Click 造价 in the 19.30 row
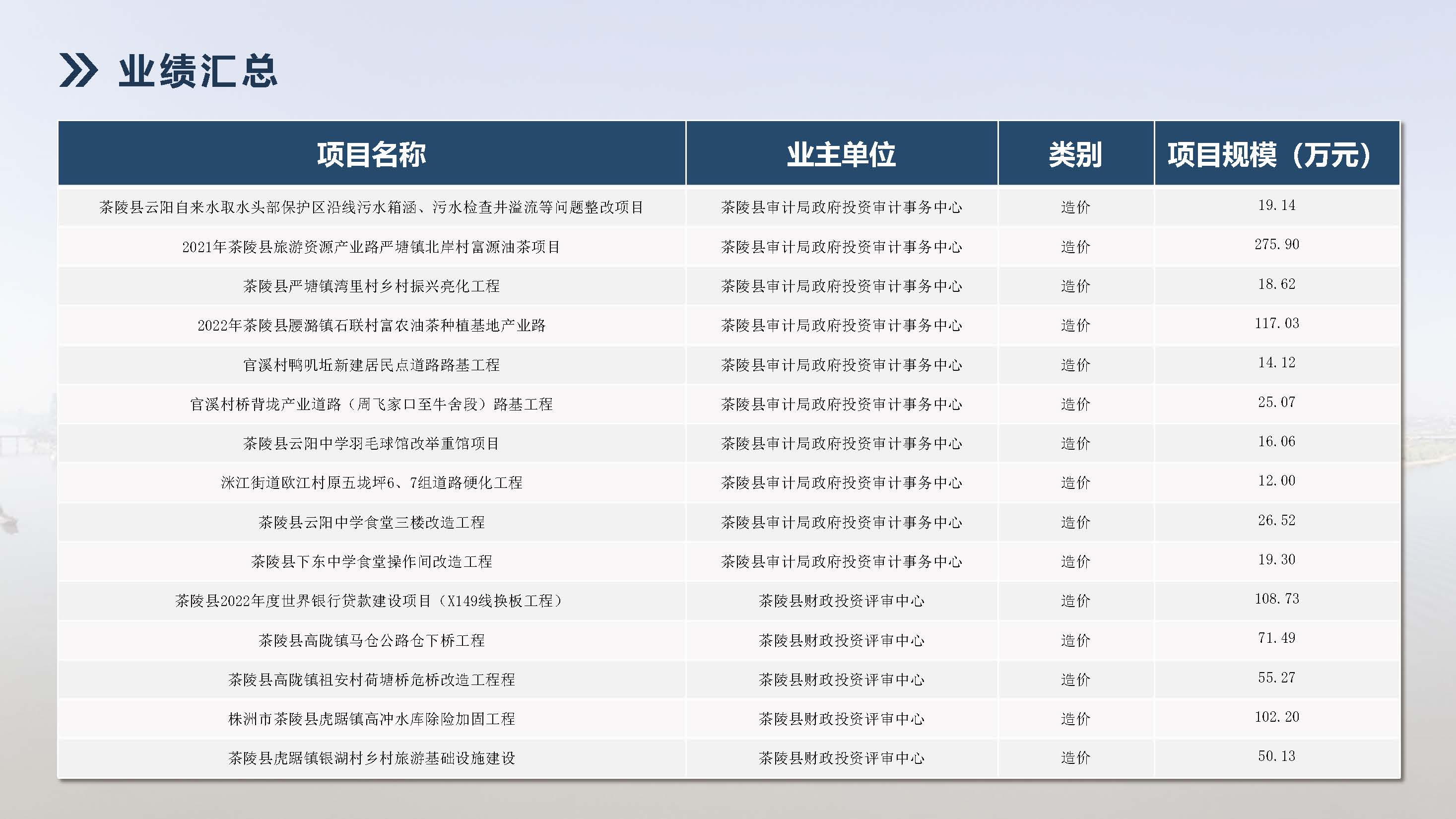The width and height of the screenshot is (1456, 819). click(x=1075, y=561)
